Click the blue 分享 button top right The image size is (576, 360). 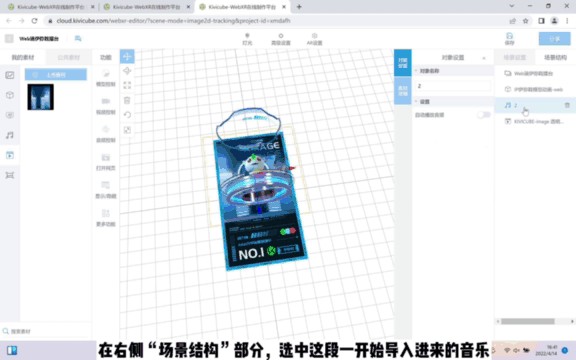[x=554, y=39]
